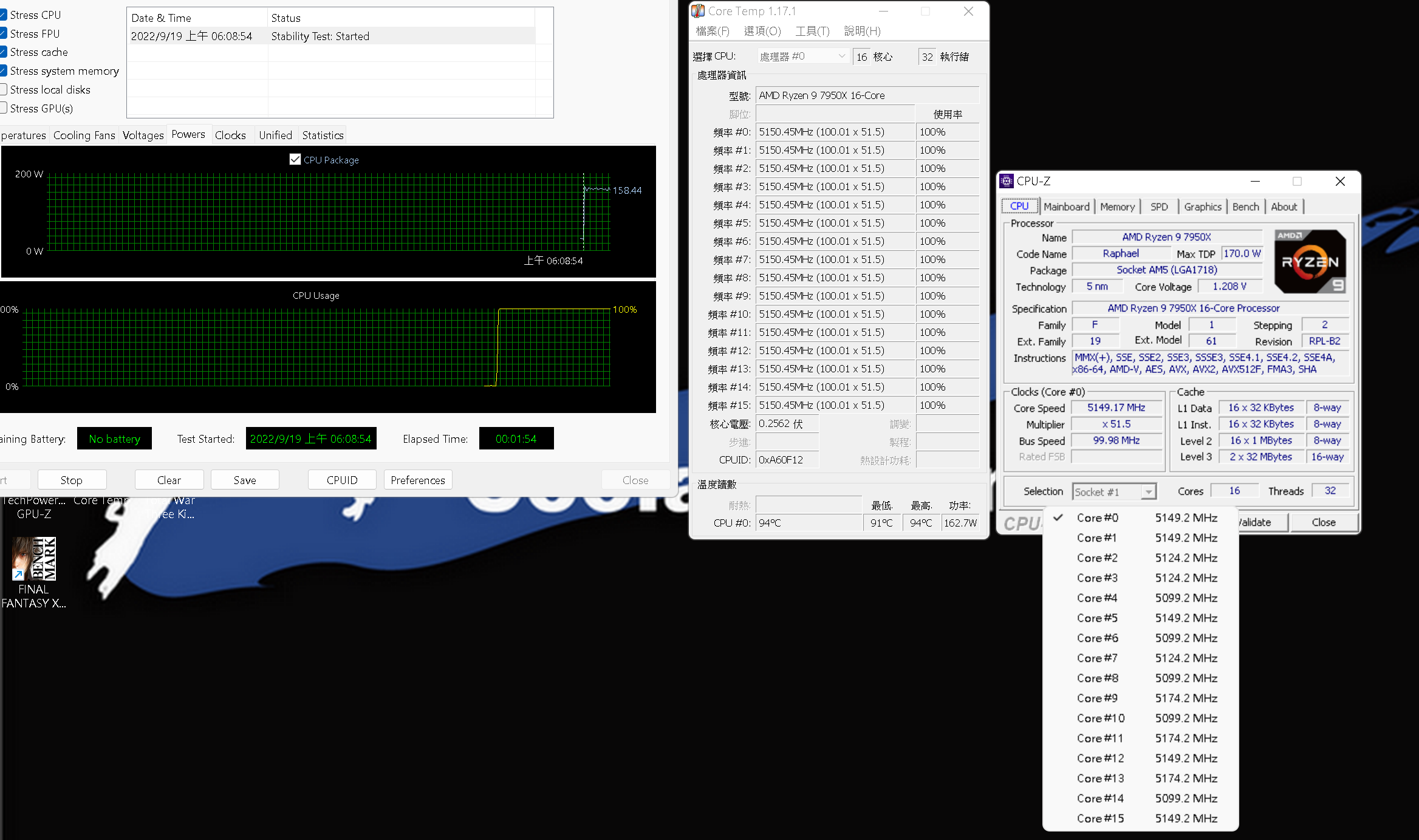This screenshot has width=1419, height=840.
Task: Click the Stability Test: Started log row
Action: coord(333,36)
